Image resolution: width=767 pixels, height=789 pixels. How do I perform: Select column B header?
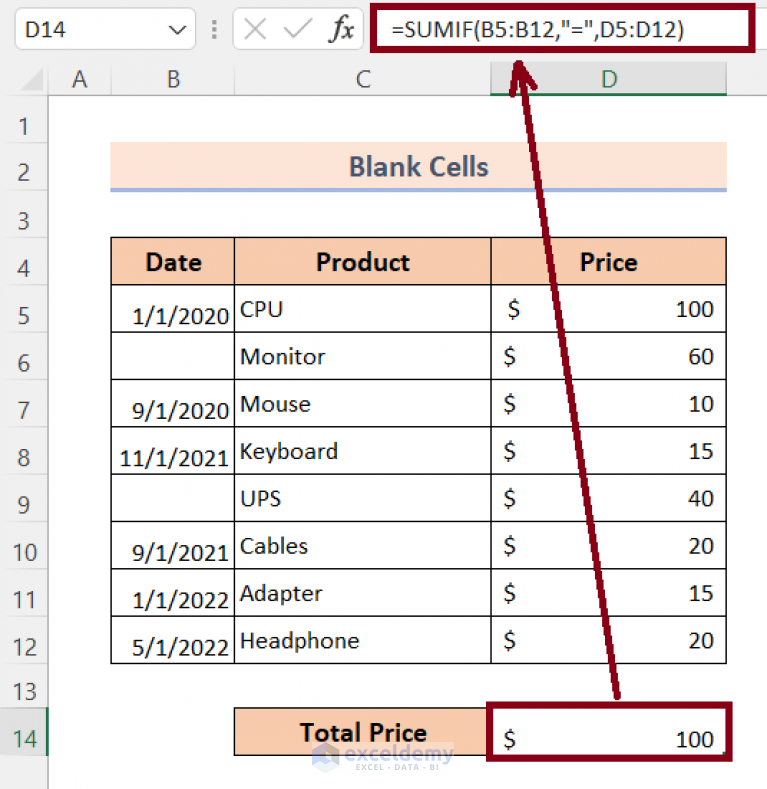tap(173, 79)
